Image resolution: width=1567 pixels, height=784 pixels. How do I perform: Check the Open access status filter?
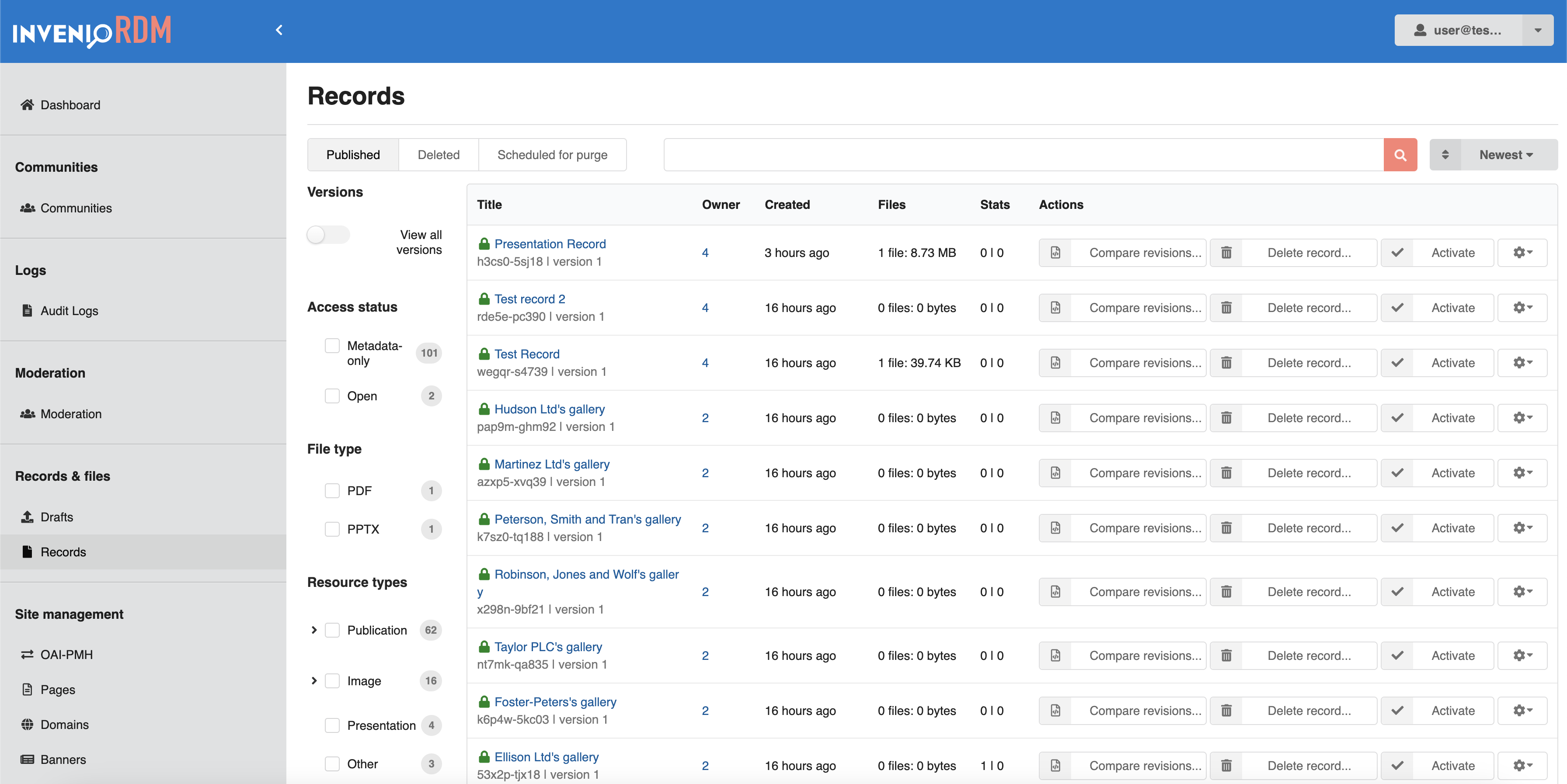(x=332, y=396)
